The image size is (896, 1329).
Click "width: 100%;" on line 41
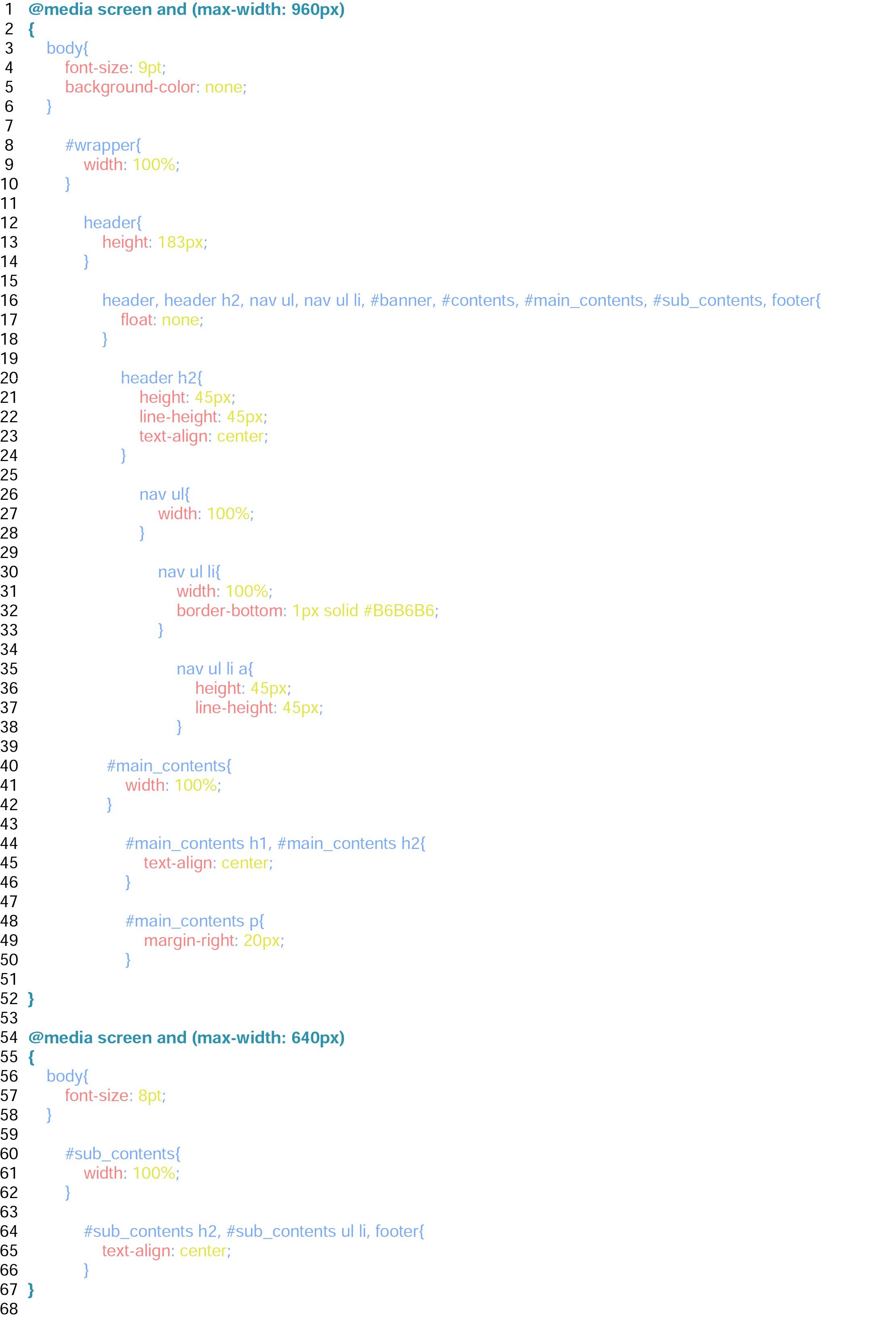[173, 786]
